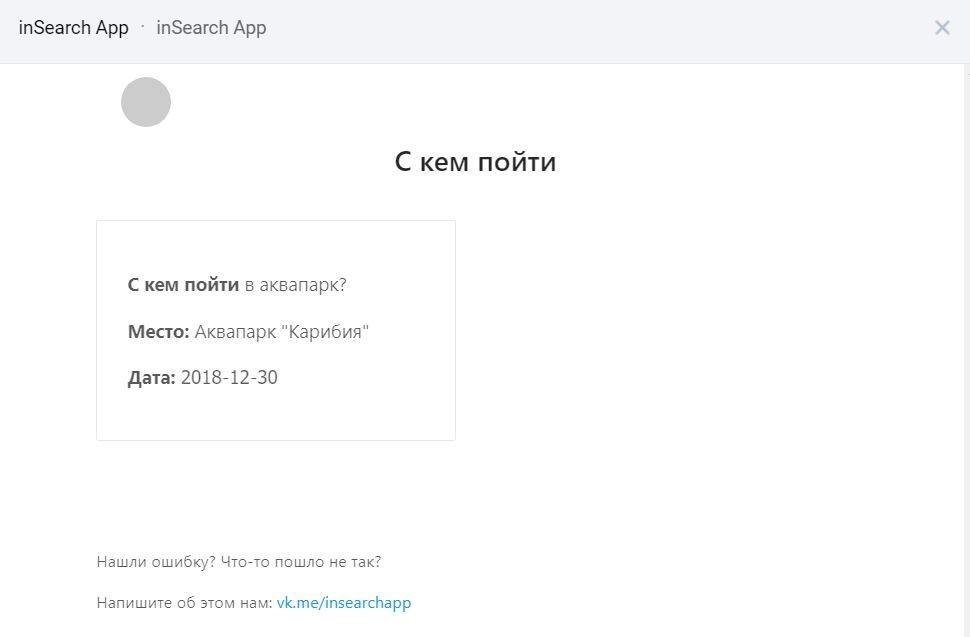Click the gray inSearch App subtitle

pyautogui.click(x=212, y=28)
